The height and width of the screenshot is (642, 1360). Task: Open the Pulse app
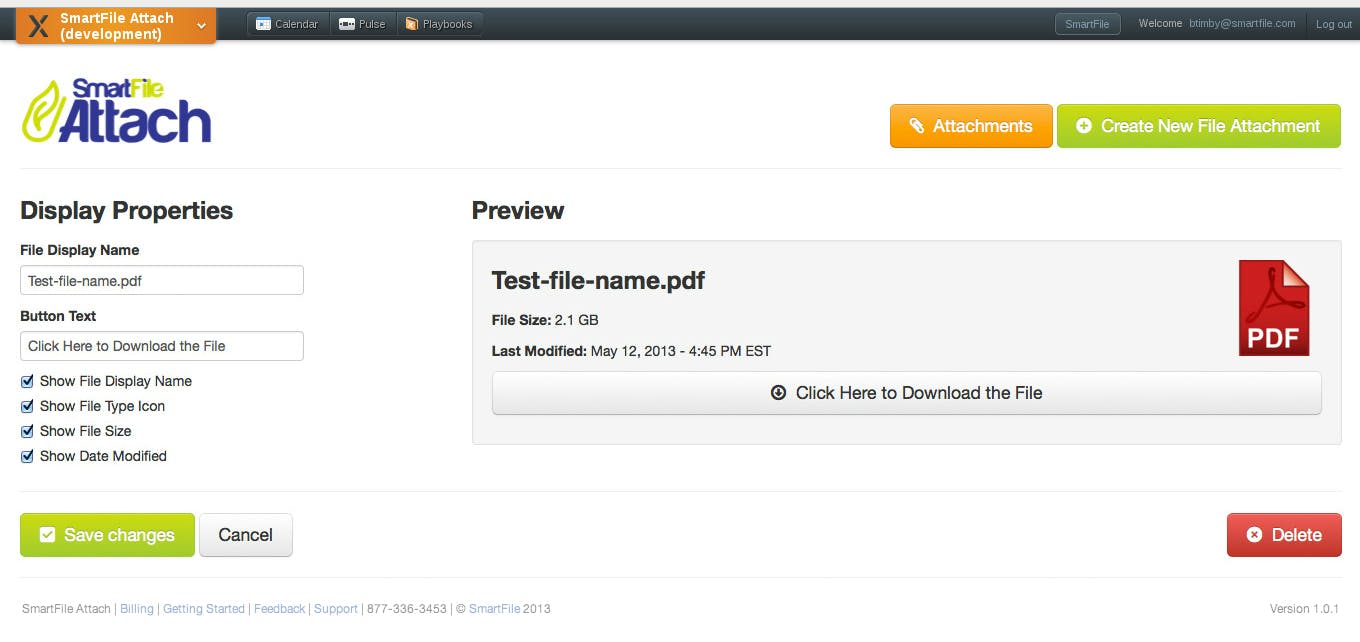click(x=362, y=24)
